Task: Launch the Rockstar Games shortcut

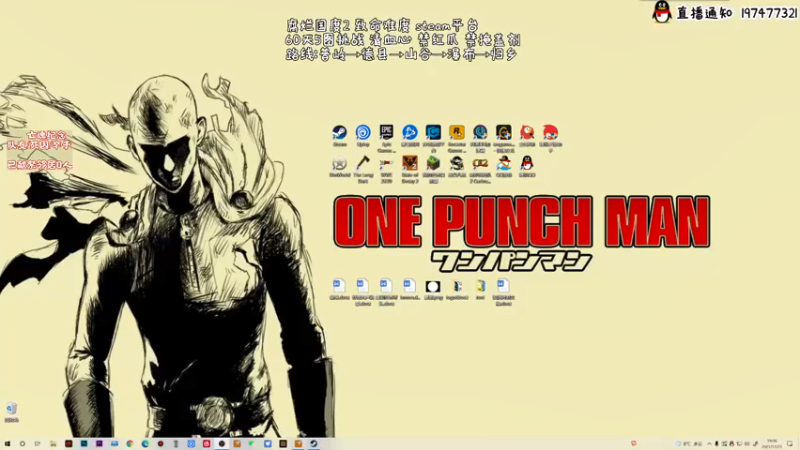Action: 457,138
